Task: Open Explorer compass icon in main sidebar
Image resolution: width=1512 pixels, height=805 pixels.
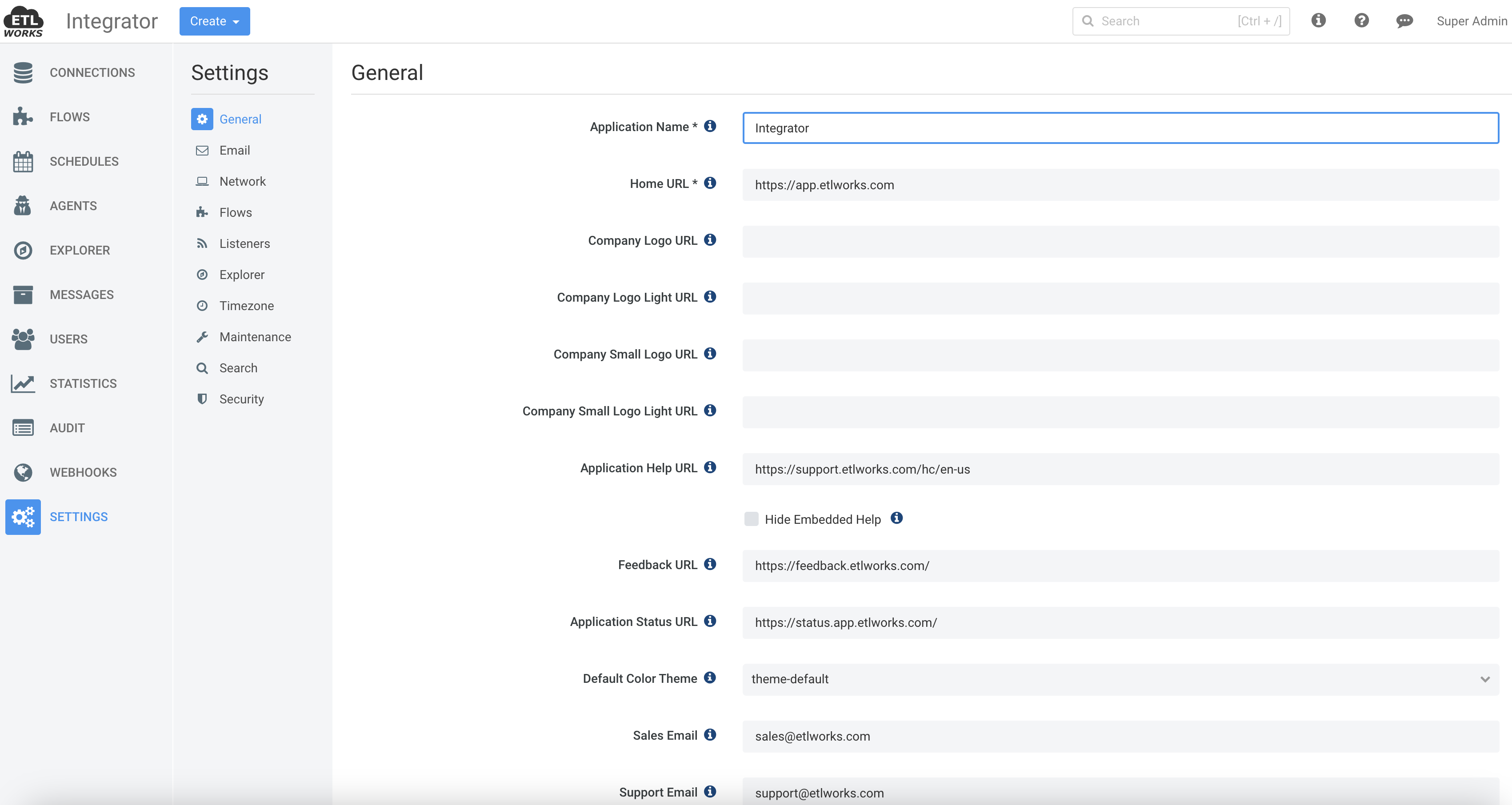Action: 23,251
